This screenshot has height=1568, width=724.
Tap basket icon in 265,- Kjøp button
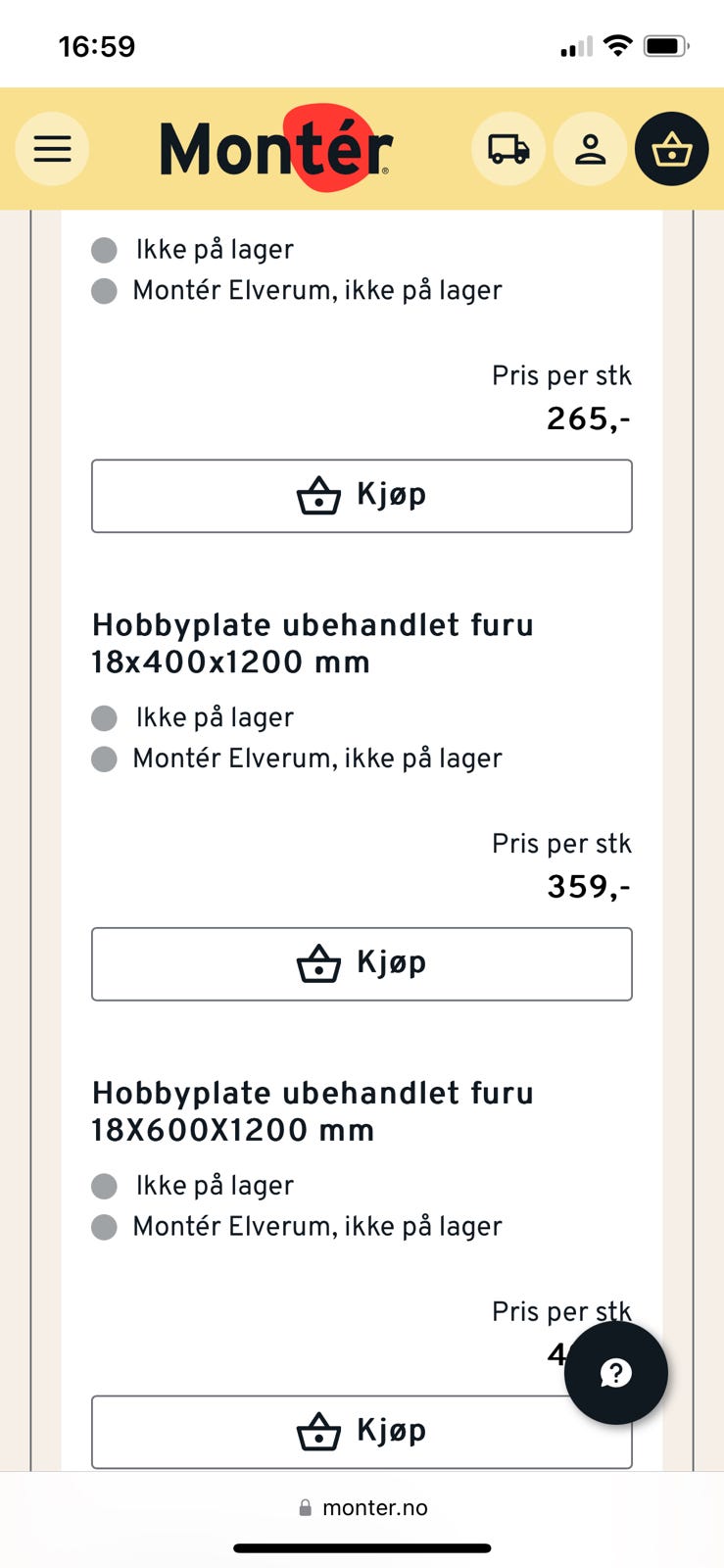point(318,496)
